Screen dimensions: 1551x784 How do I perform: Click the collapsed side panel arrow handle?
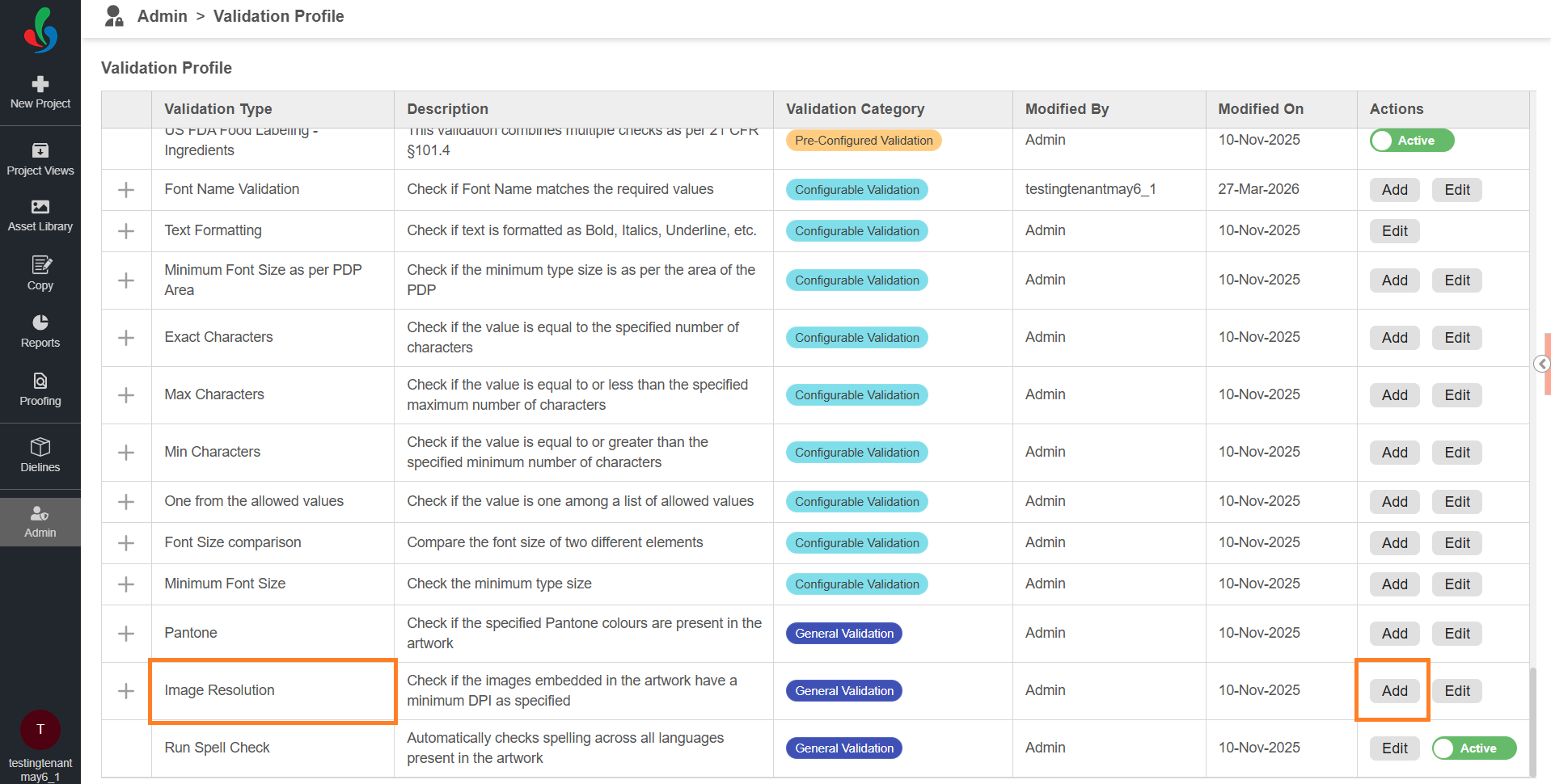1542,364
